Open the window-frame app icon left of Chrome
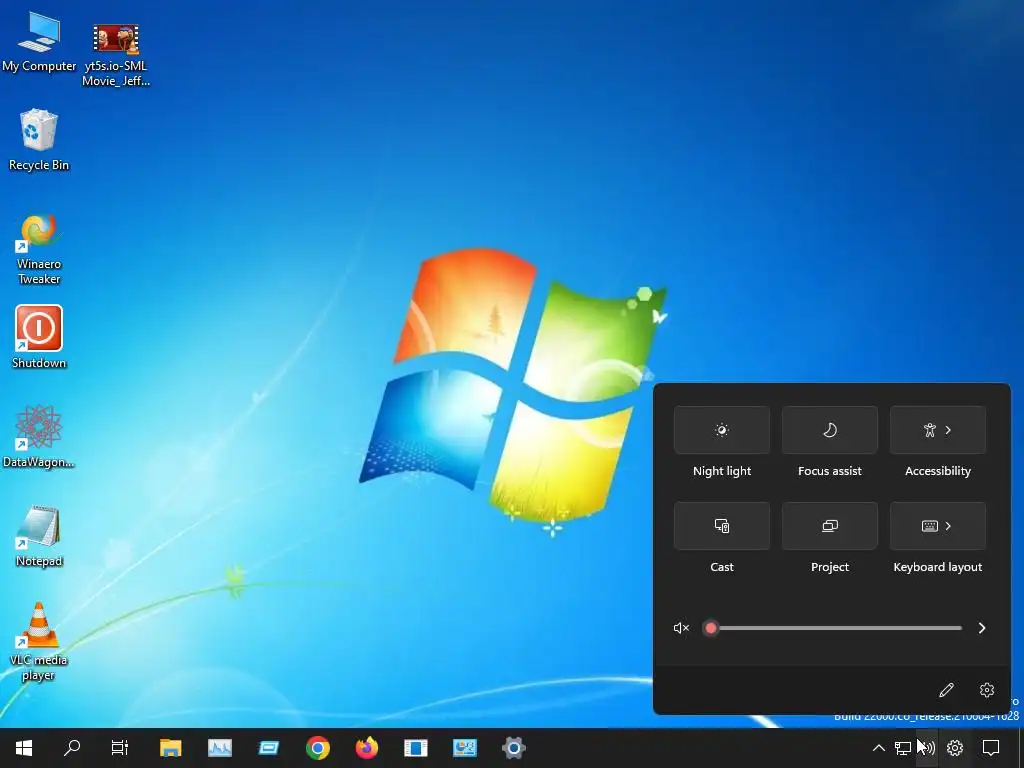The image size is (1024, 768). point(268,748)
